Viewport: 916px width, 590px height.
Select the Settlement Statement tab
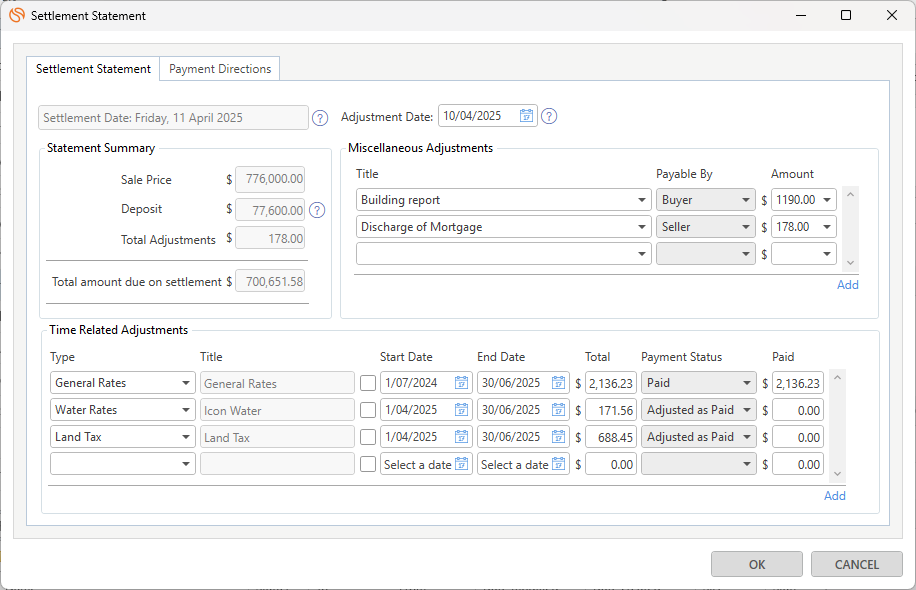click(93, 69)
